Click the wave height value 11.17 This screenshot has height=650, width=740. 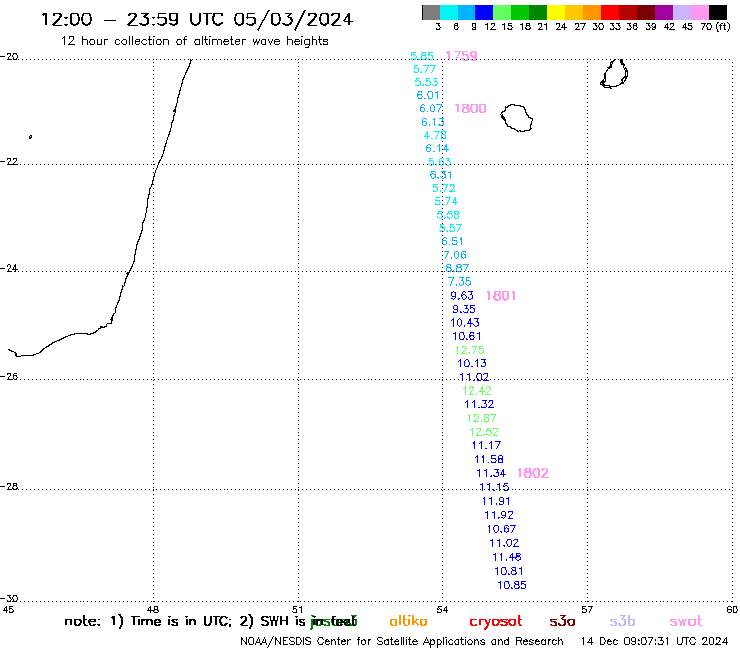486,445
